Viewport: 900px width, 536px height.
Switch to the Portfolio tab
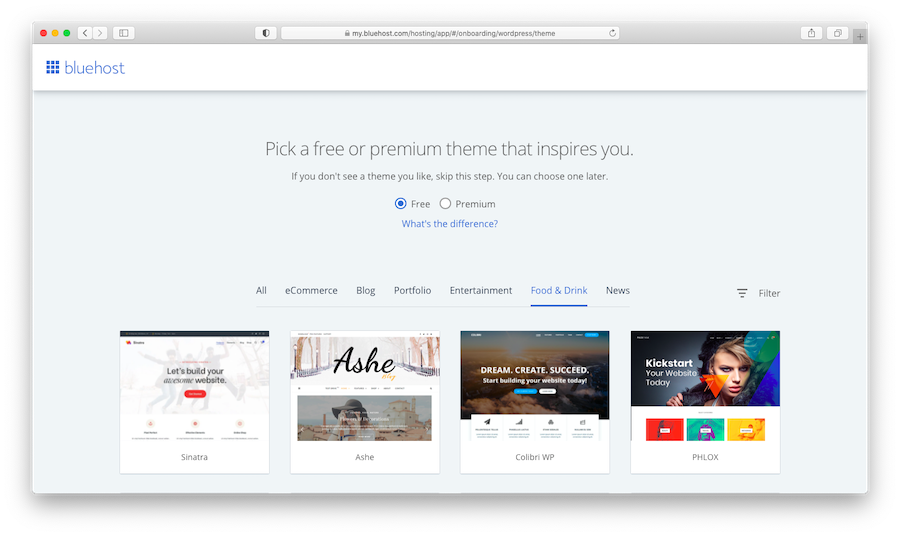pyautogui.click(x=412, y=290)
